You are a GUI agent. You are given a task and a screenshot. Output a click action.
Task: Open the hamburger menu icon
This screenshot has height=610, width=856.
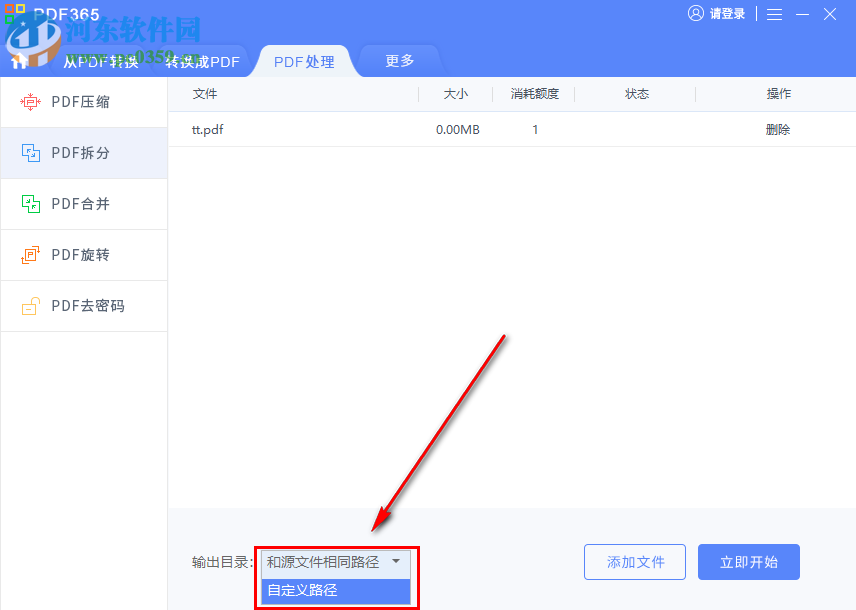point(775,14)
